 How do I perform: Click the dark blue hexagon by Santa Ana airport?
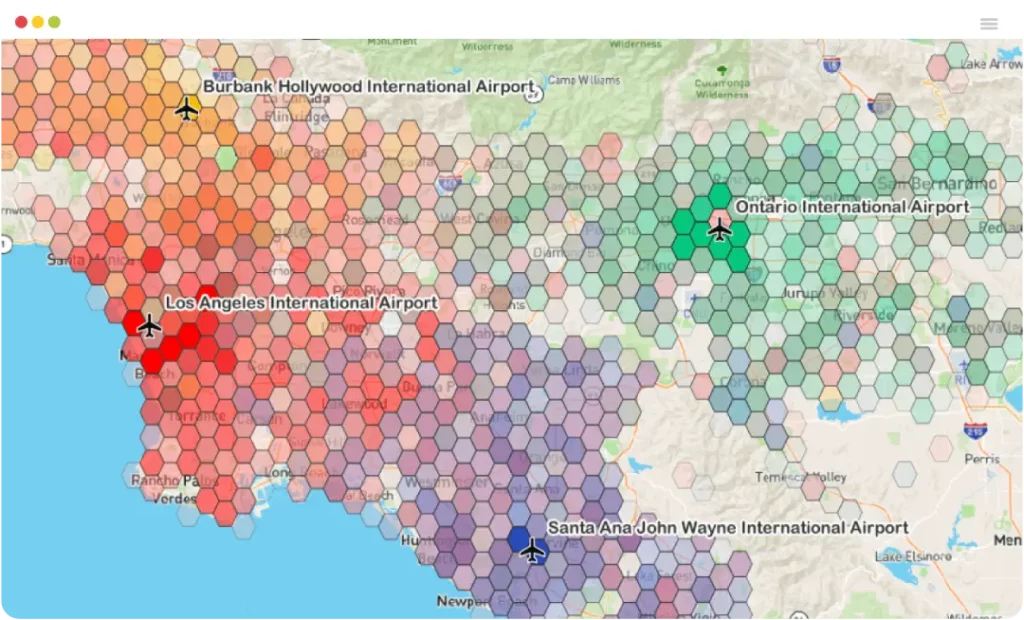[x=519, y=540]
